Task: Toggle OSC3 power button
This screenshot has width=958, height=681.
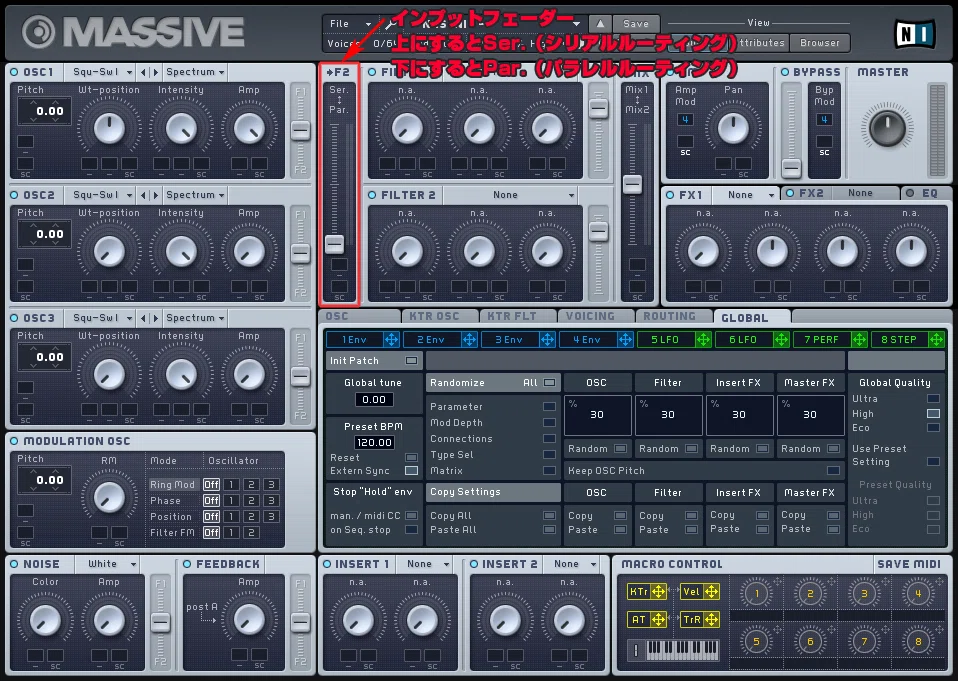Action: coord(14,318)
